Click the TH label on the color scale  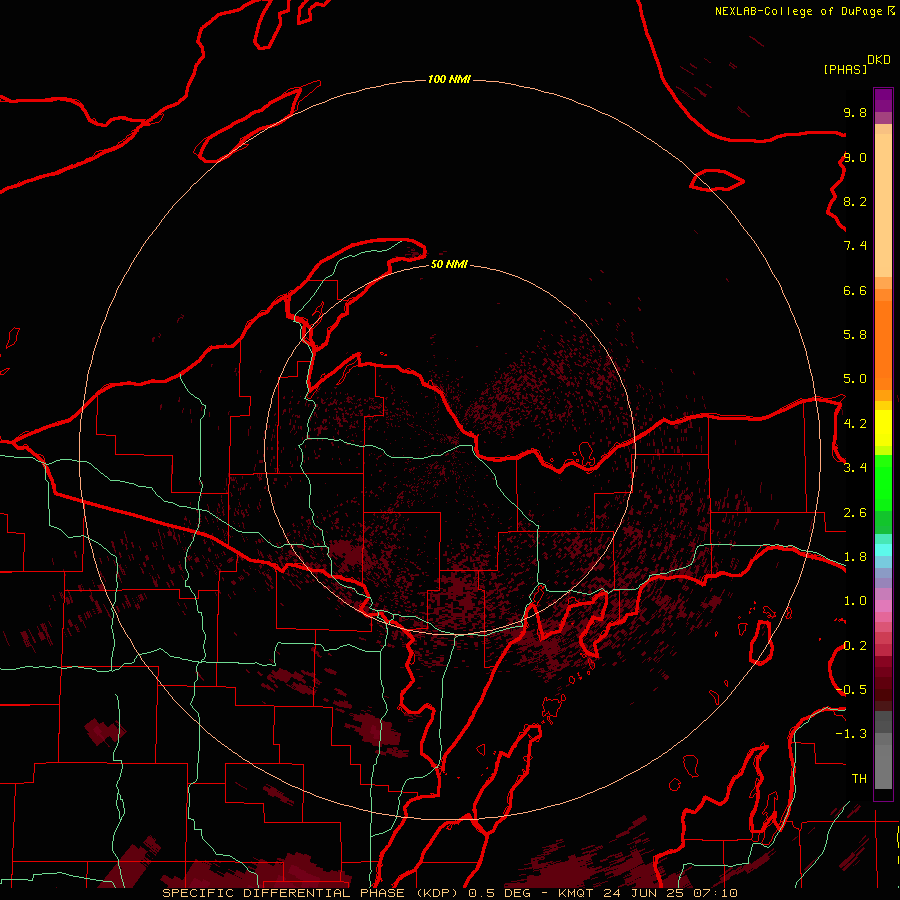pyautogui.click(x=859, y=779)
